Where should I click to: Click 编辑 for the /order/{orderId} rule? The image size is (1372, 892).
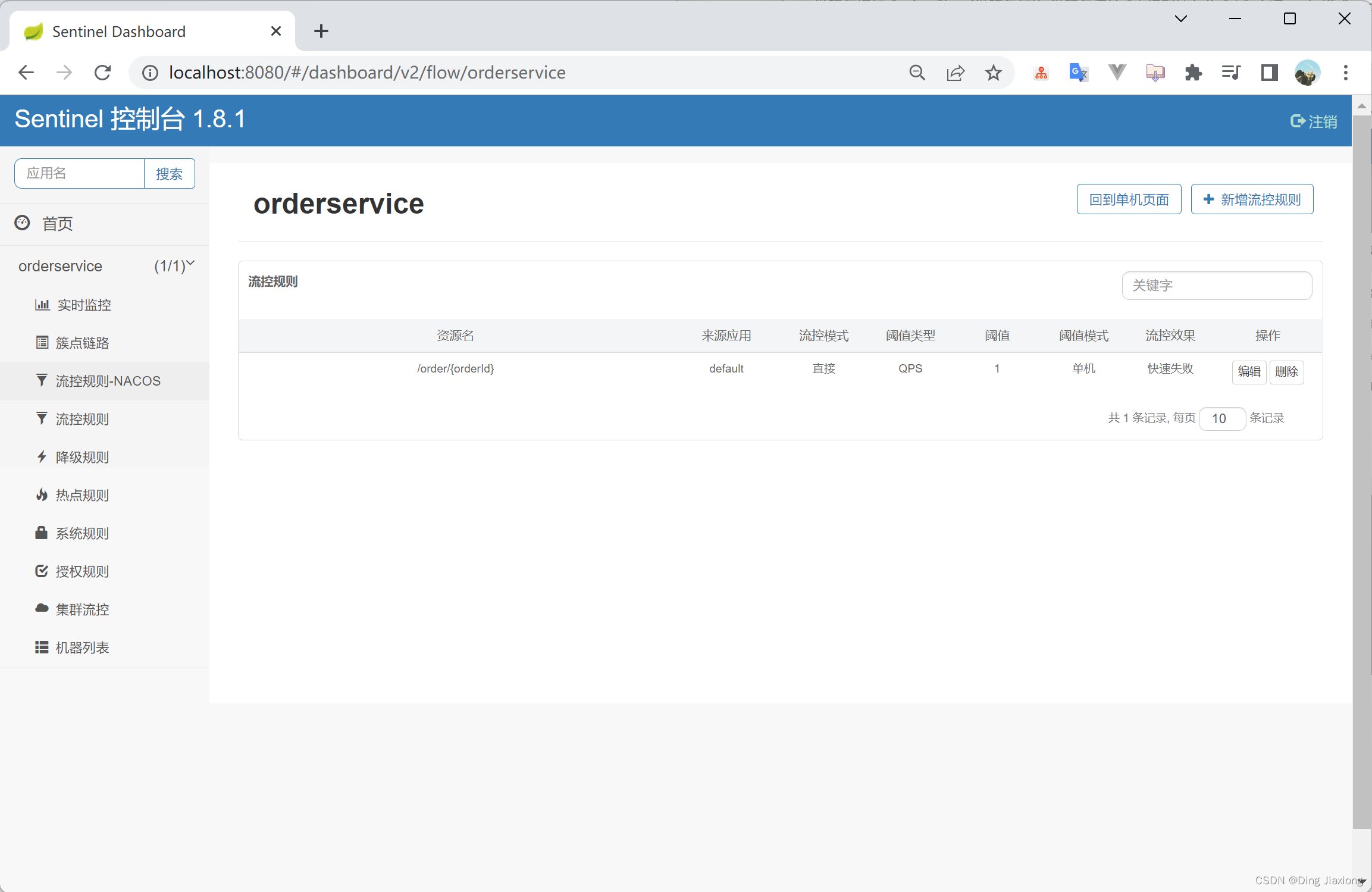[1249, 372]
